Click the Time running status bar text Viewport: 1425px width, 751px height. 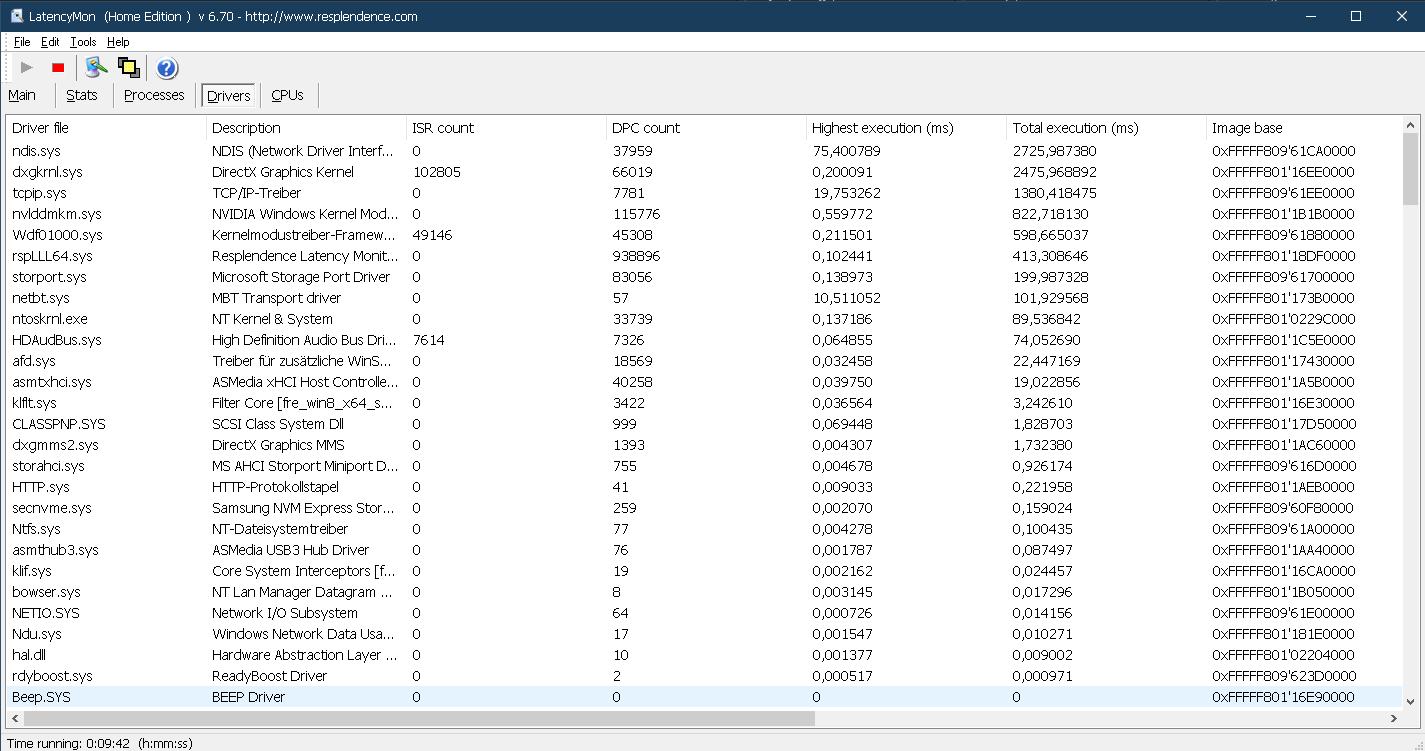(x=100, y=743)
